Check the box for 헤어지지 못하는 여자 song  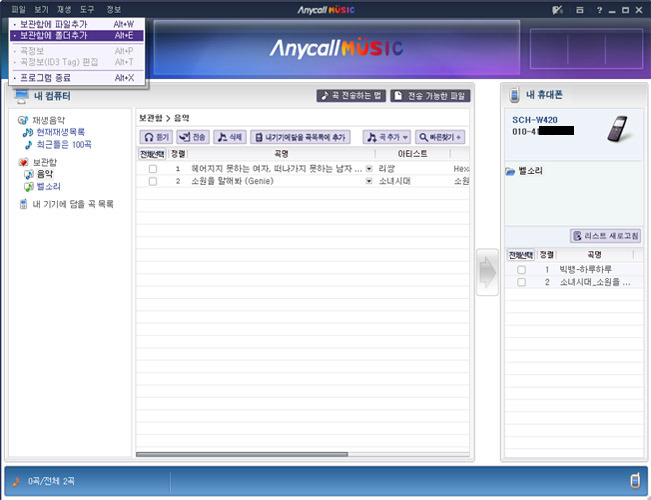[153, 169]
